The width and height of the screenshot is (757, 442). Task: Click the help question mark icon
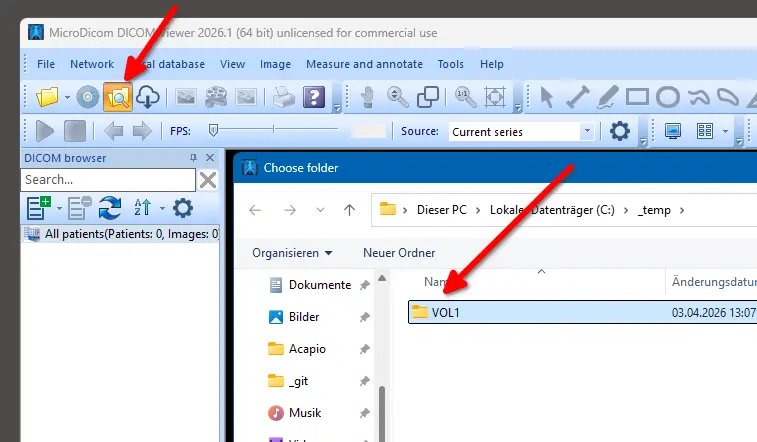click(314, 97)
